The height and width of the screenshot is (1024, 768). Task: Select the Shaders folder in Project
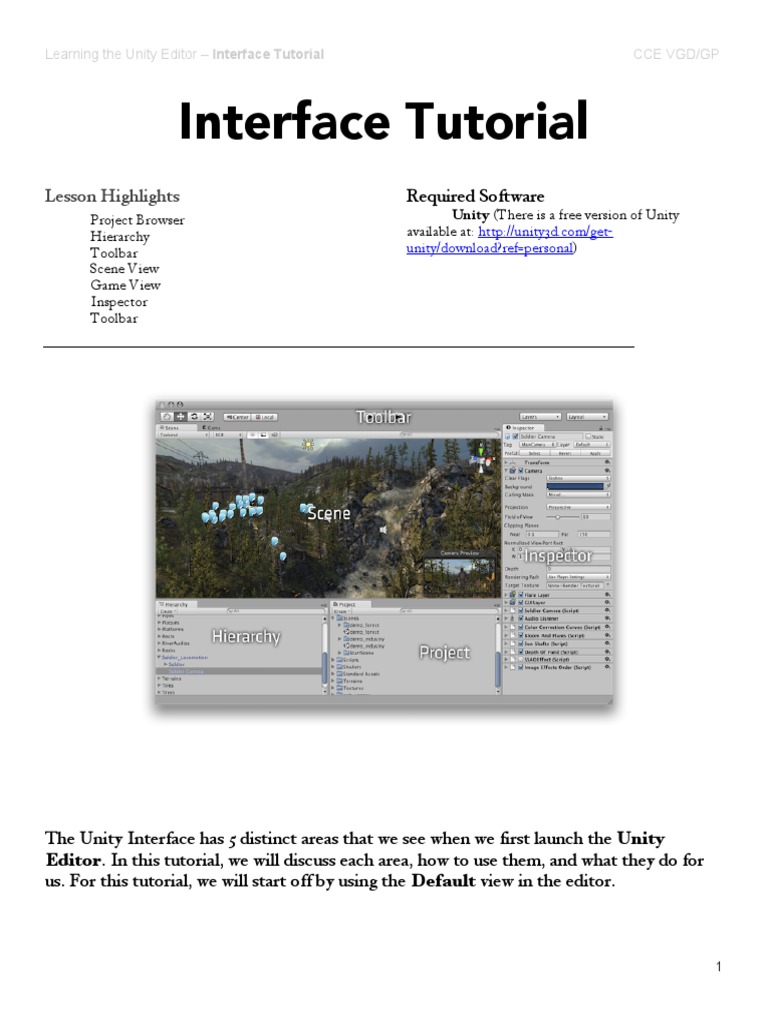tap(350, 667)
